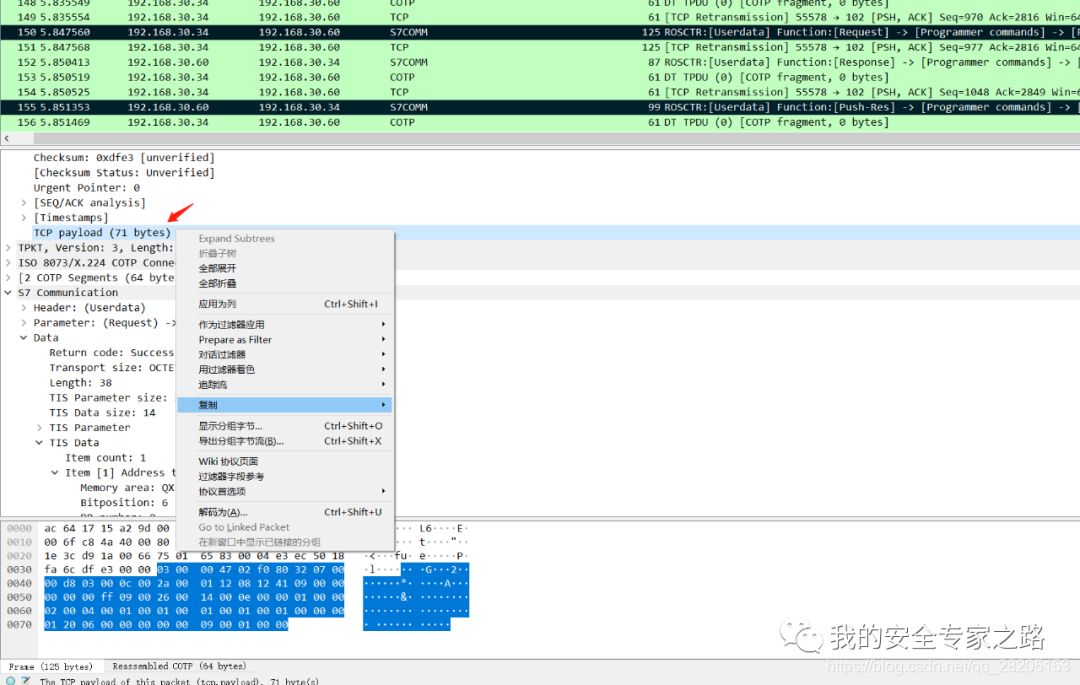The width and height of the screenshot is (1080, 685).
Task: Select 导出分组字节流(B)... menu entry
Action: [x=284, y=441]
